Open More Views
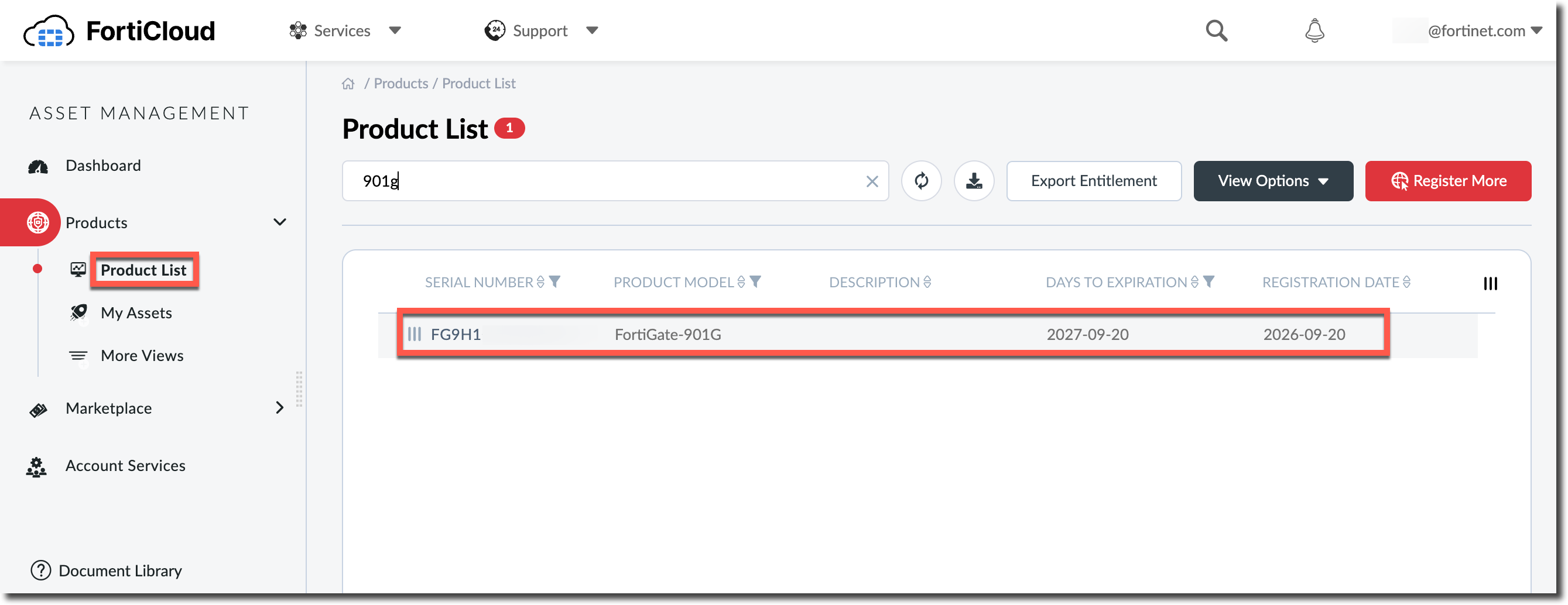Image resolution: width=1568 pixels, height=605 pixels. point(142,356)
